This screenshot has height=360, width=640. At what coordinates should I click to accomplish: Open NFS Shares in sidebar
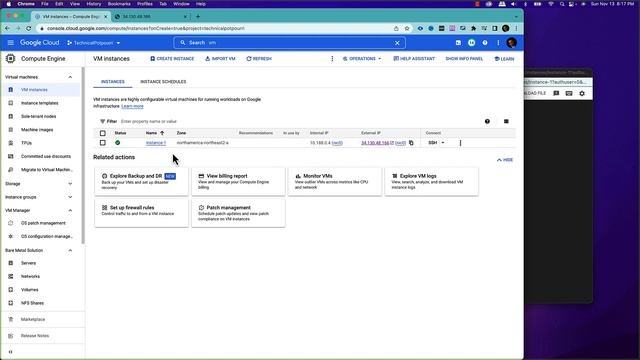coord(32,303)
